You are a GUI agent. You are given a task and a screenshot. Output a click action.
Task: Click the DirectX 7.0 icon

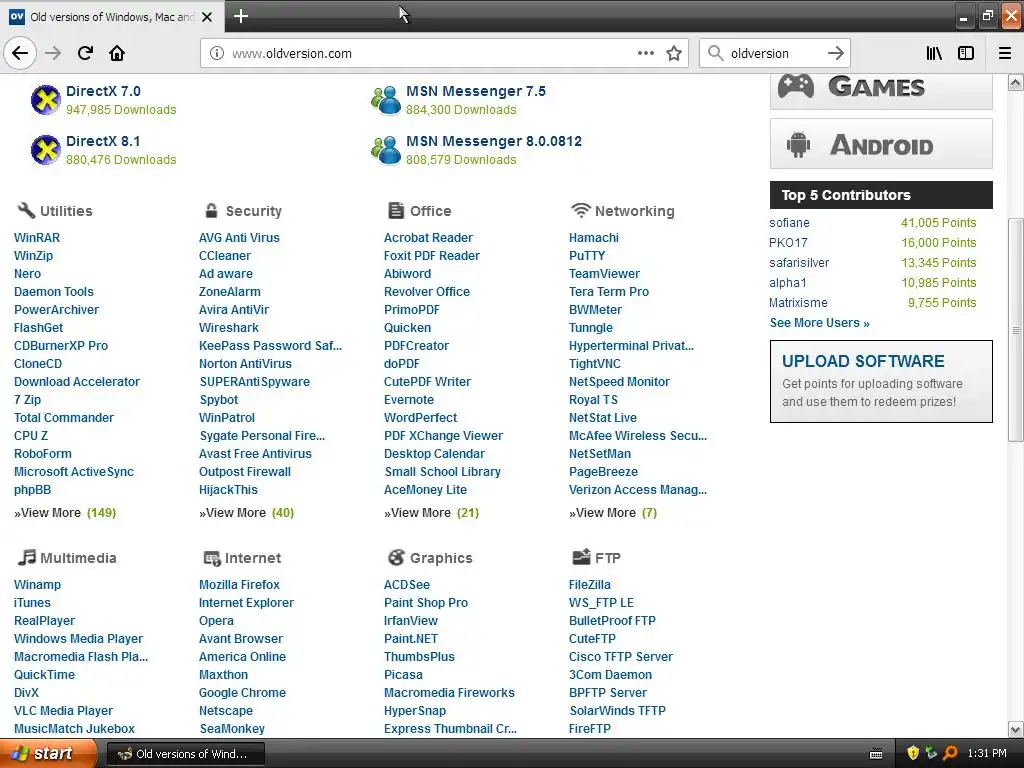tap(46, 100)
